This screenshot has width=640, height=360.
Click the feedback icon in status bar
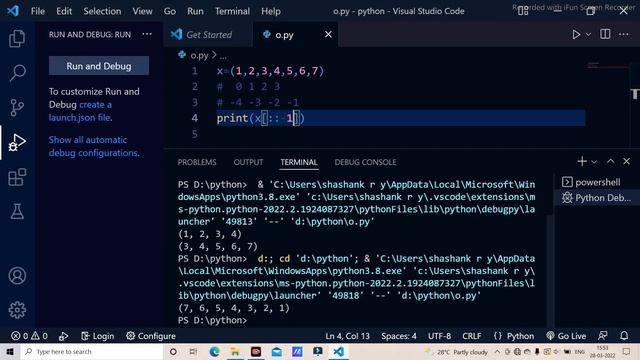(x=602, y=336)
